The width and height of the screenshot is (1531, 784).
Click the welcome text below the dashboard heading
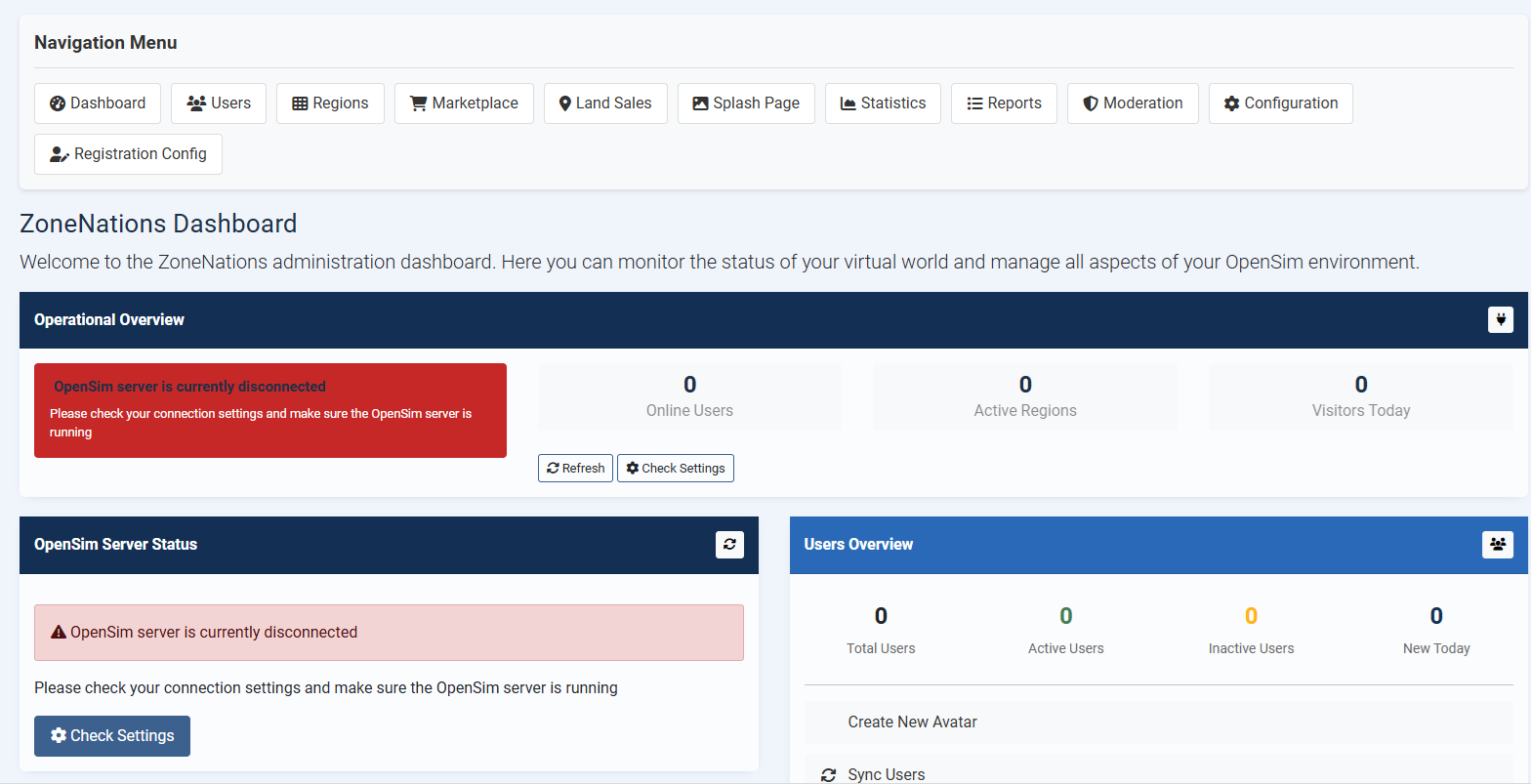point(720,263)
